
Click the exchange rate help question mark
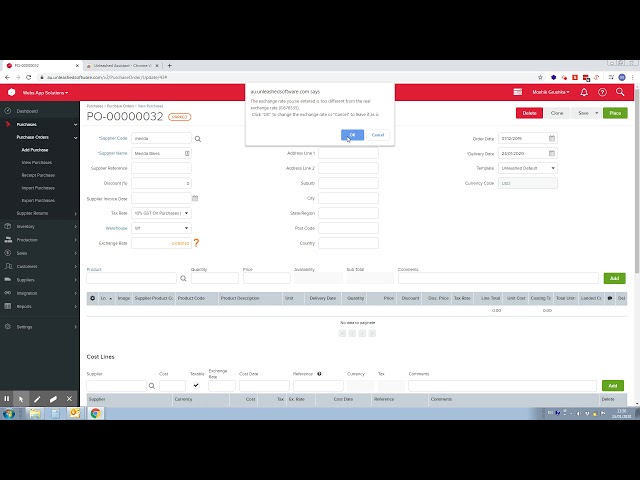(196, 243)
